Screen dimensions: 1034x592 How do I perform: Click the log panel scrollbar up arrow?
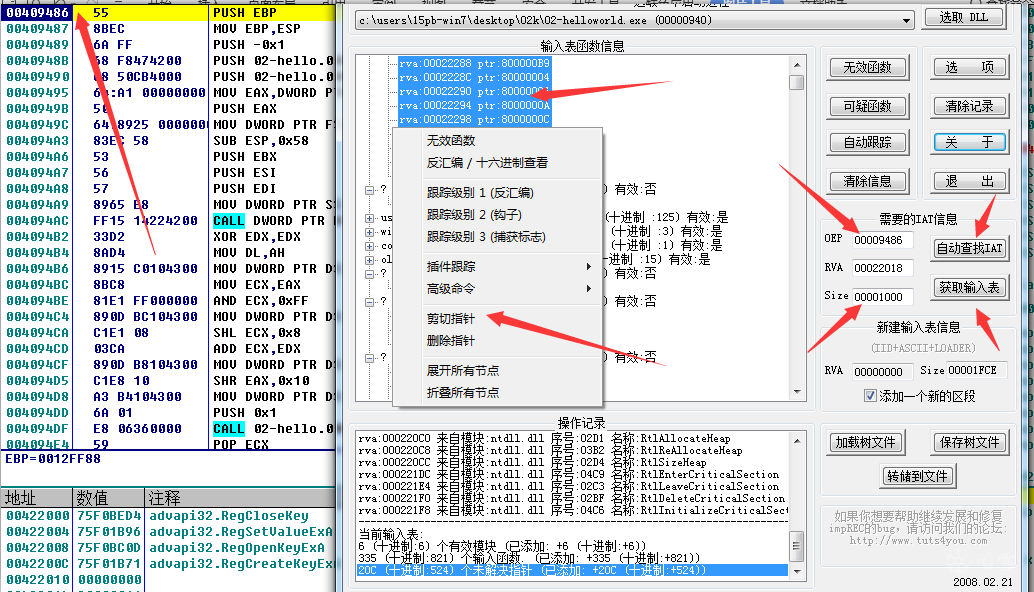point(797,440)
